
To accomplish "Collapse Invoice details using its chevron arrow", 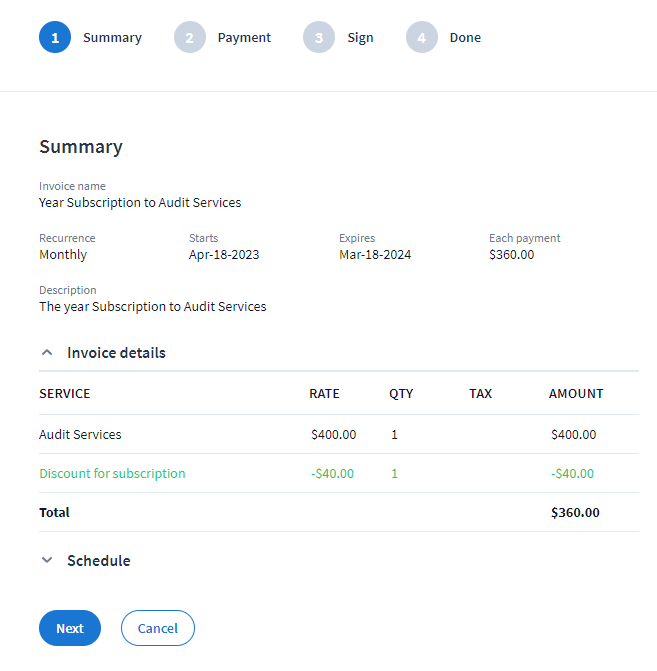I will point(47,353).
